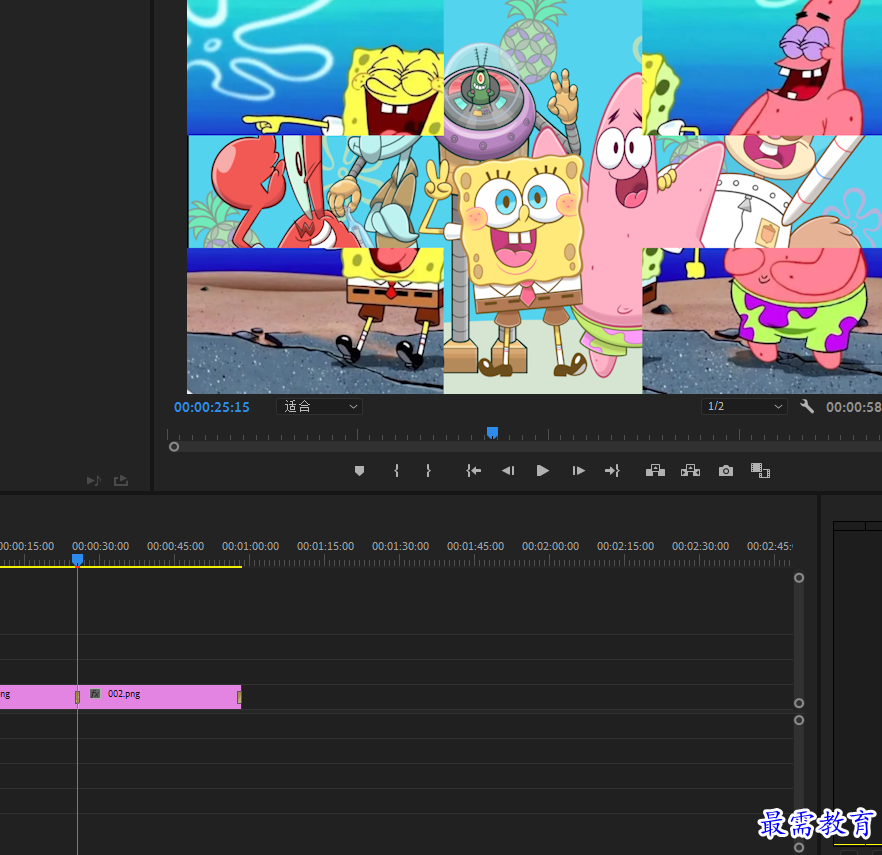
Task: Click the timeline playhead marker
Action: point(78,559)
